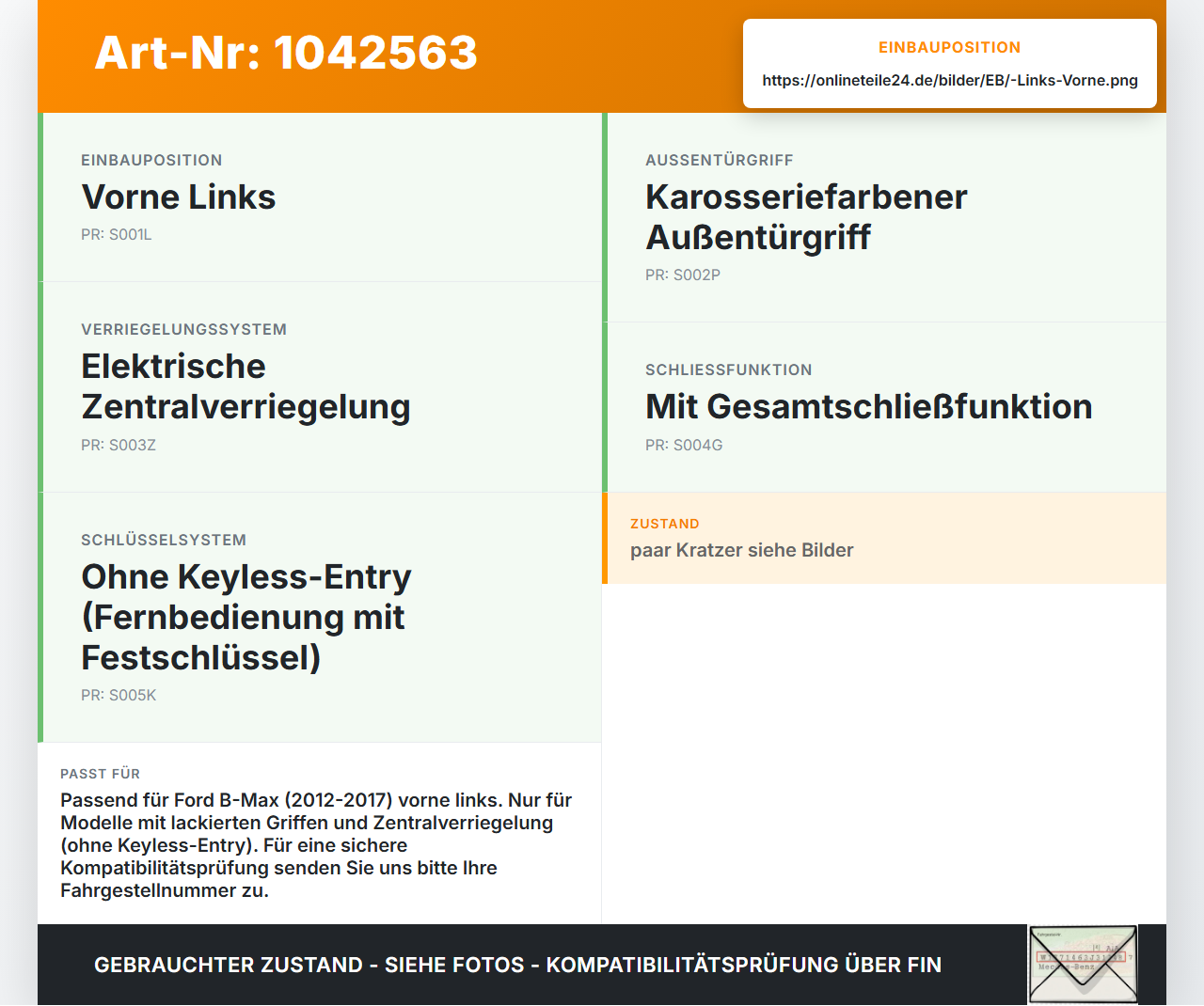Click the PR: S004G code
Screen dimensions: 1204x1006
[x=684, y=445]
